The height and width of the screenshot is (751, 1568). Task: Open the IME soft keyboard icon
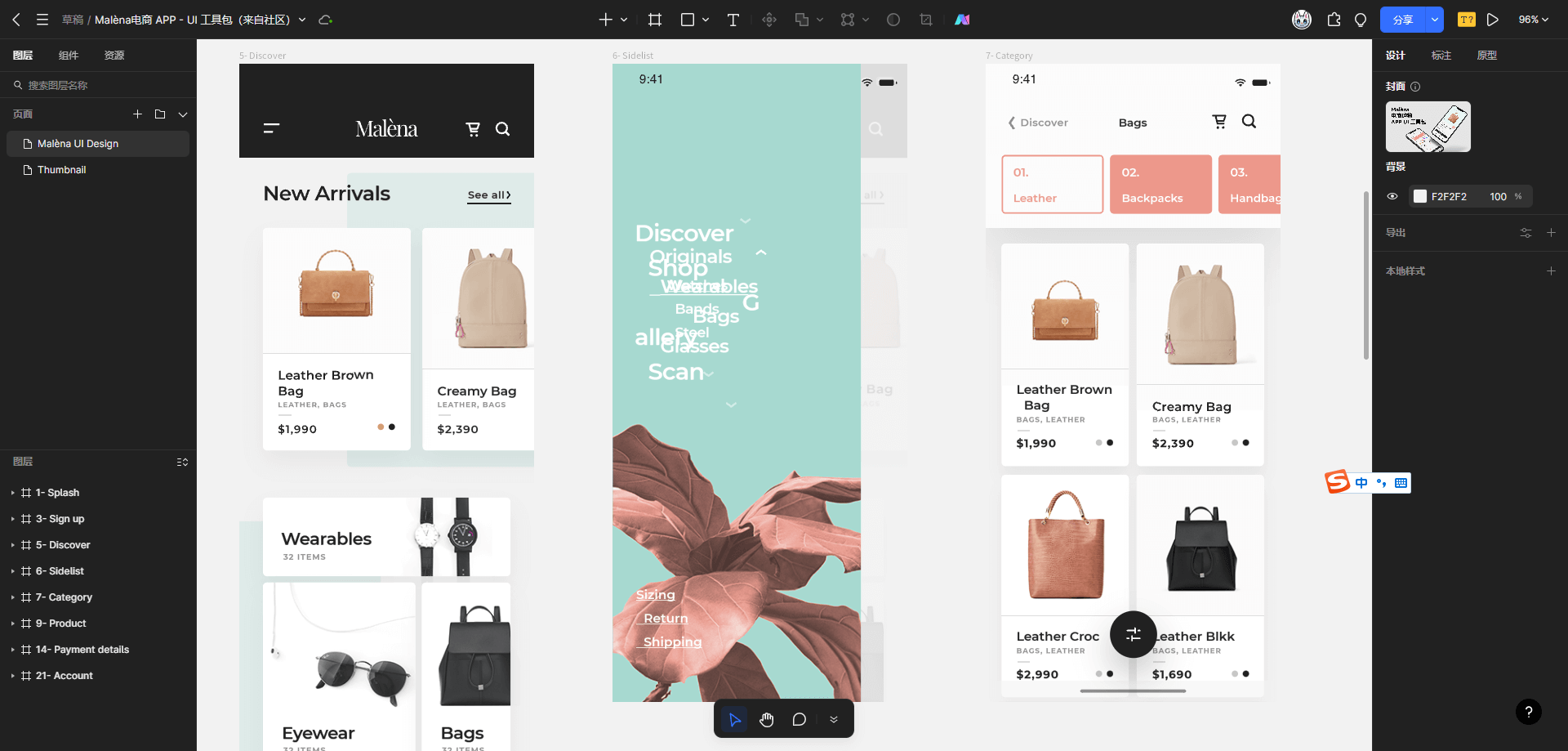(1401, 483)
